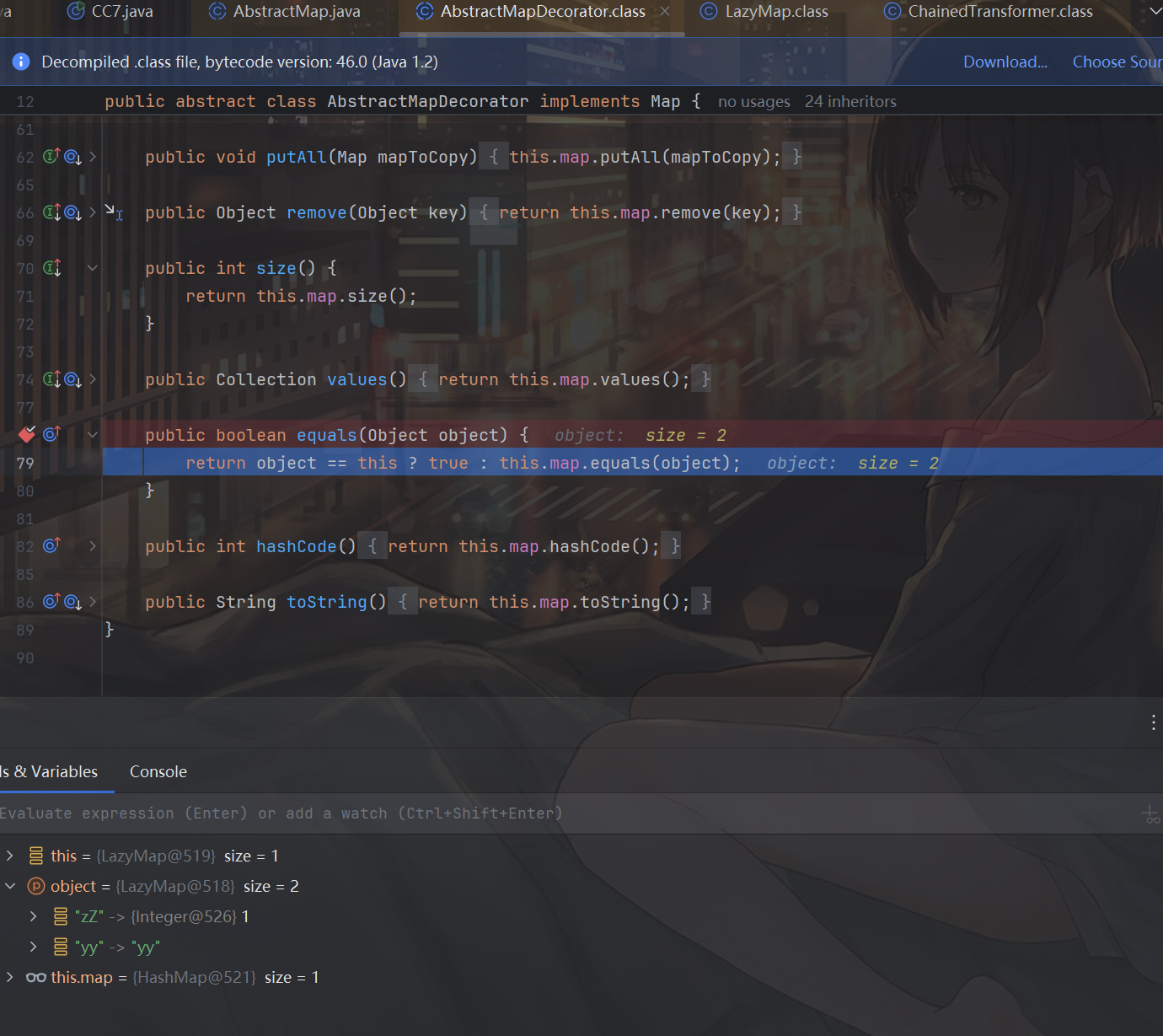Expand the folded putAll method body
Image resolution: width=1163 pixels, height=1036 pixels.
pyautogui.click(x=93, y=157)
